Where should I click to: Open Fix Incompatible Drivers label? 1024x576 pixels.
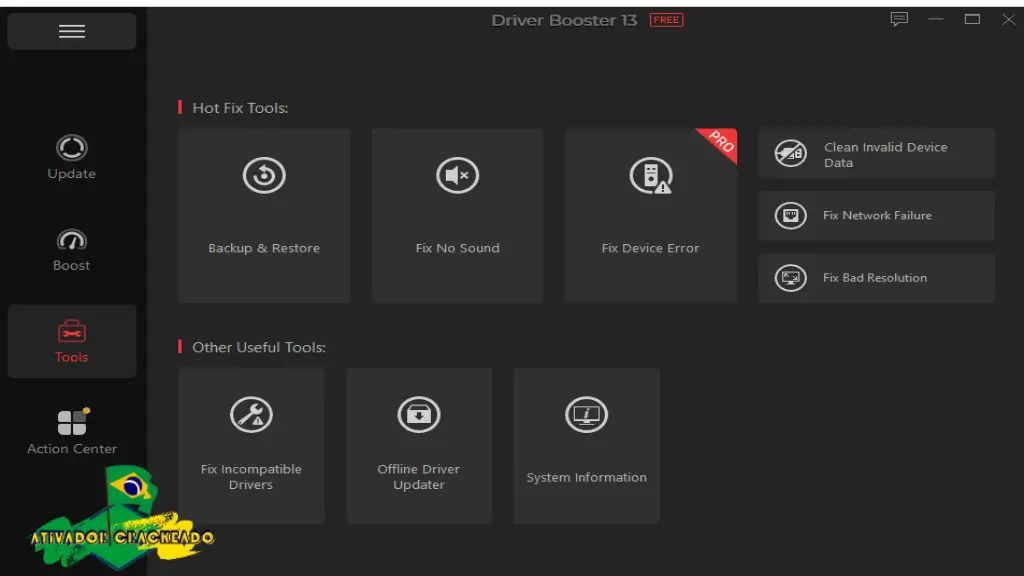point(251,477)
